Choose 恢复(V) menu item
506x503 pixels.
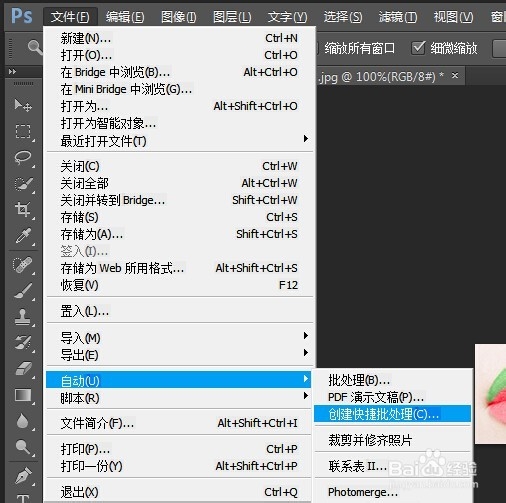pos(179,285)
